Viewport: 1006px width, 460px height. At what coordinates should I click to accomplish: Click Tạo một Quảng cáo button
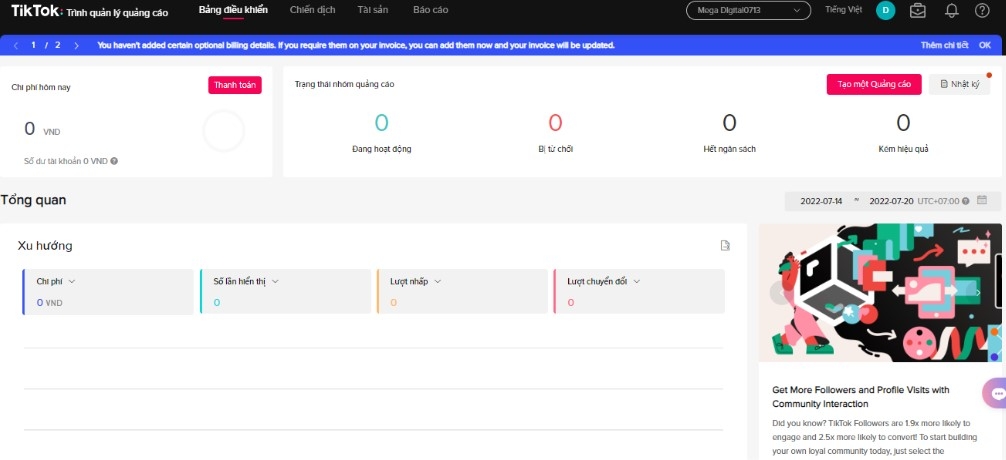[x=874, y=84]
